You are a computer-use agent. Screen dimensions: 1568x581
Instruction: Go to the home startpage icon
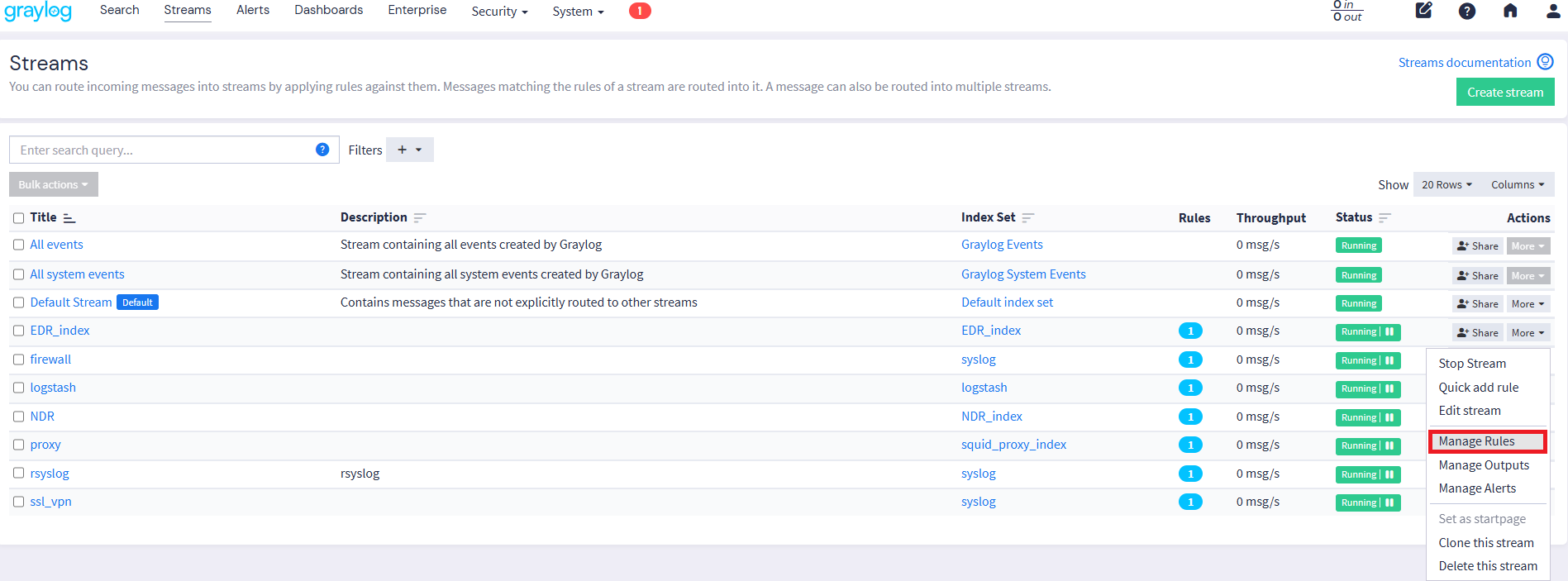click(1510, 11)
